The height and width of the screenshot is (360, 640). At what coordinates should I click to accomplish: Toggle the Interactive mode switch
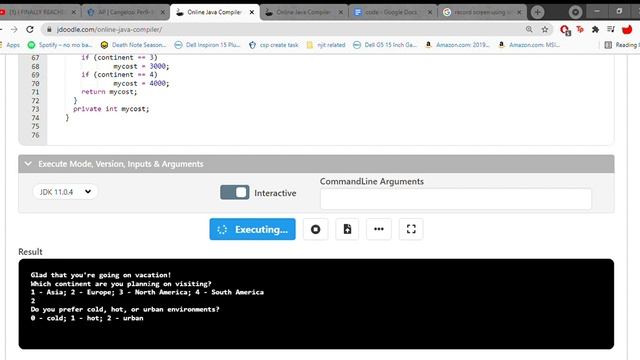tap(235, 192)
